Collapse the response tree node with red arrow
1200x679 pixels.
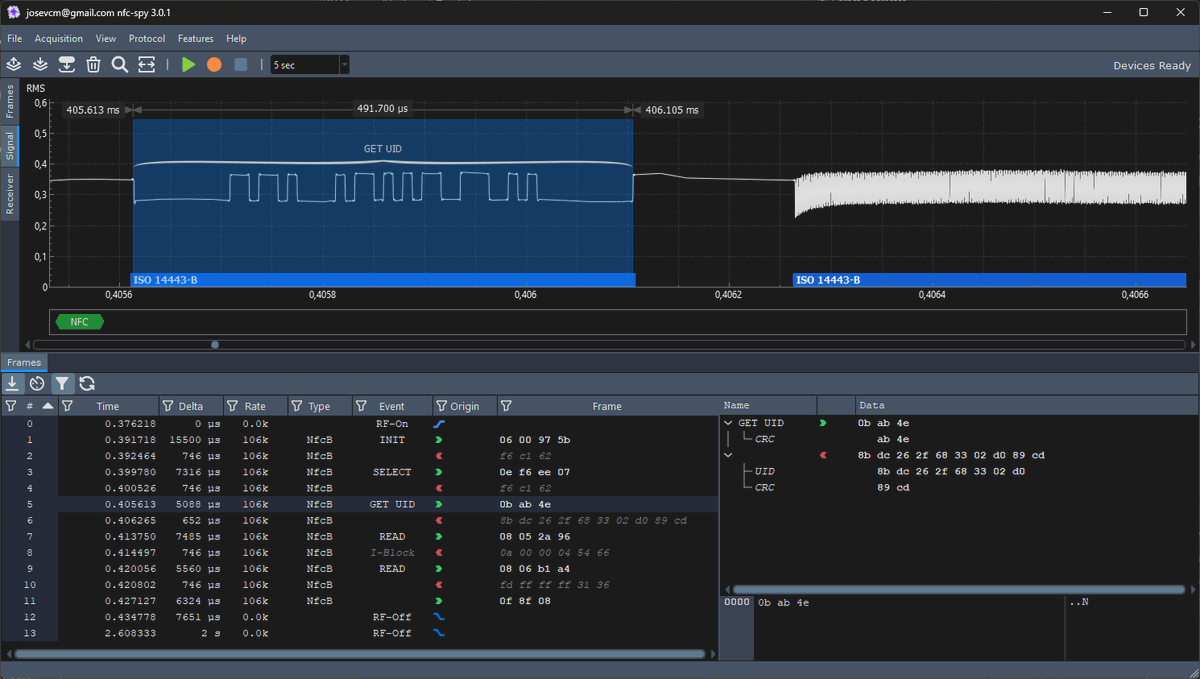point(728,455)
